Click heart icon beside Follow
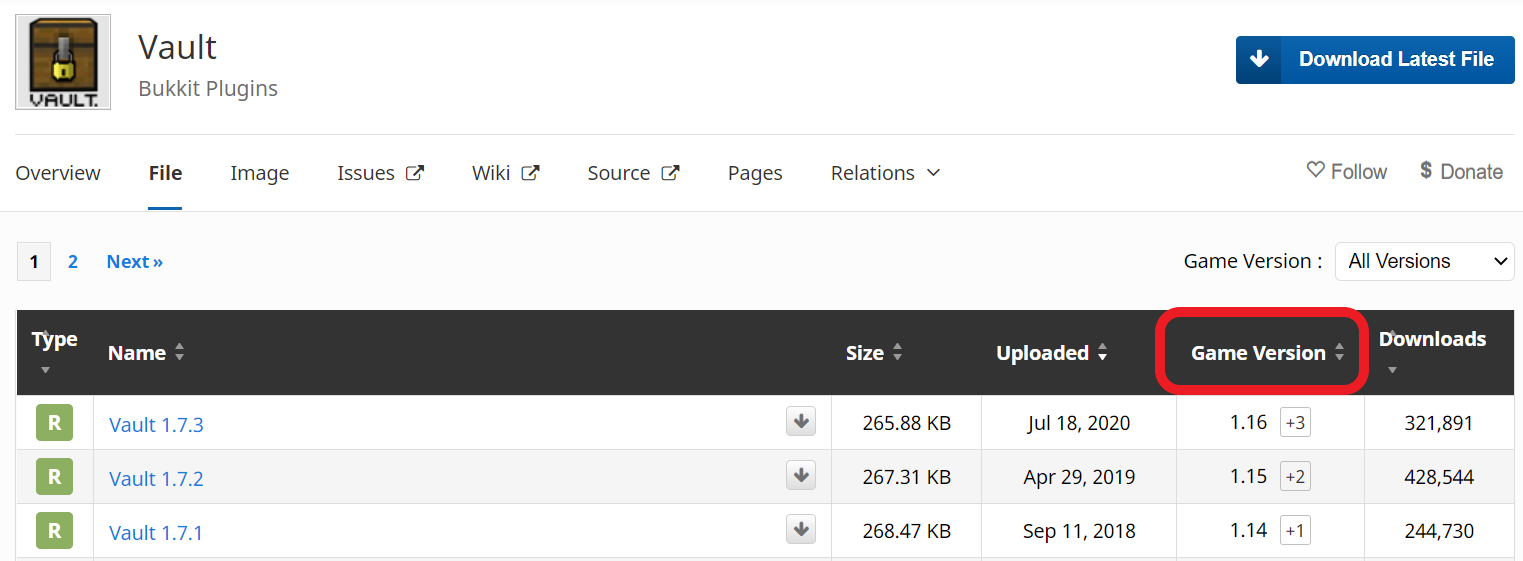The width and height of the screenshot is (1523, 561). pos(1316,171)
